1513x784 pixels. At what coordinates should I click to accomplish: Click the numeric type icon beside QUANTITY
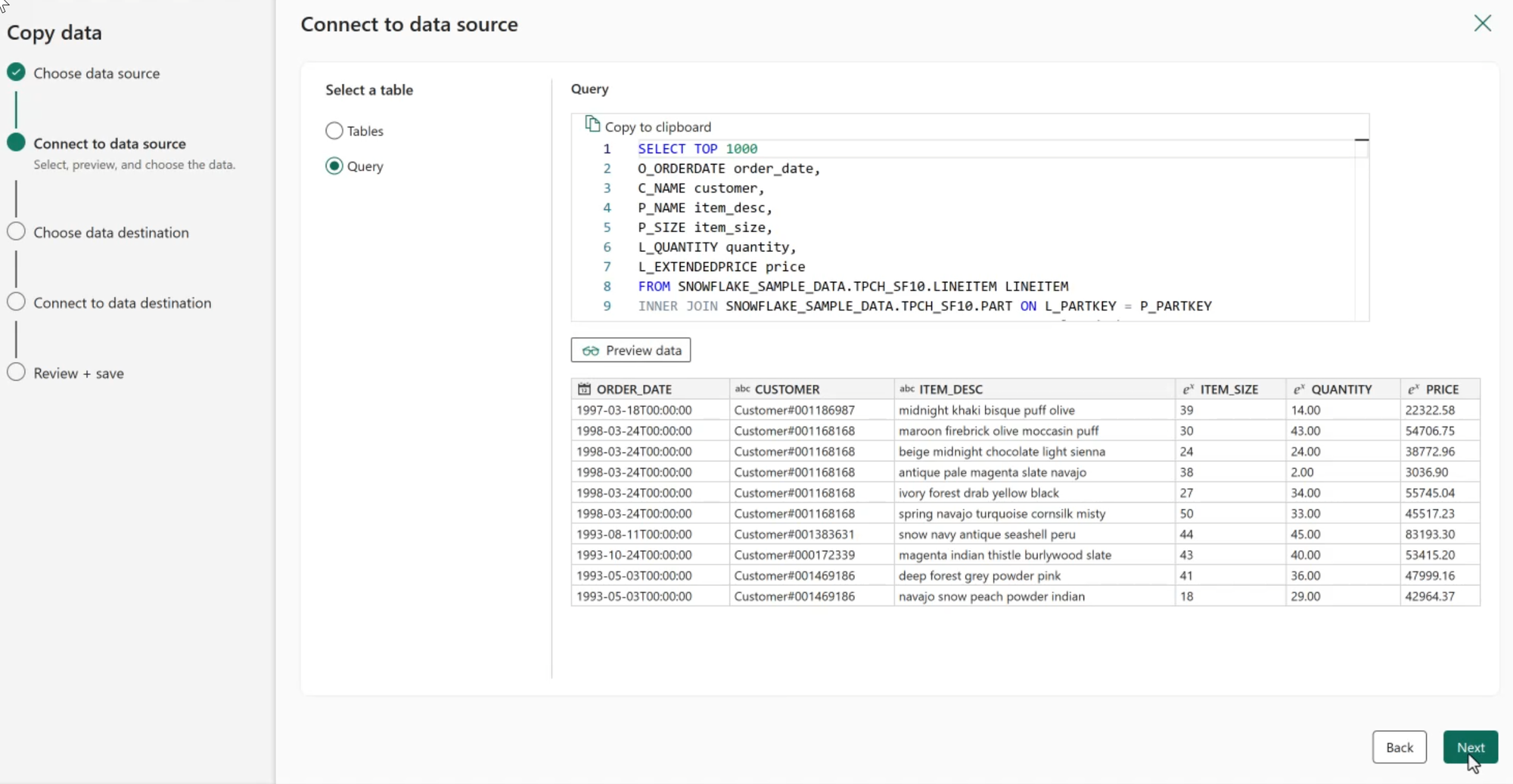(x=1299, y=389)
